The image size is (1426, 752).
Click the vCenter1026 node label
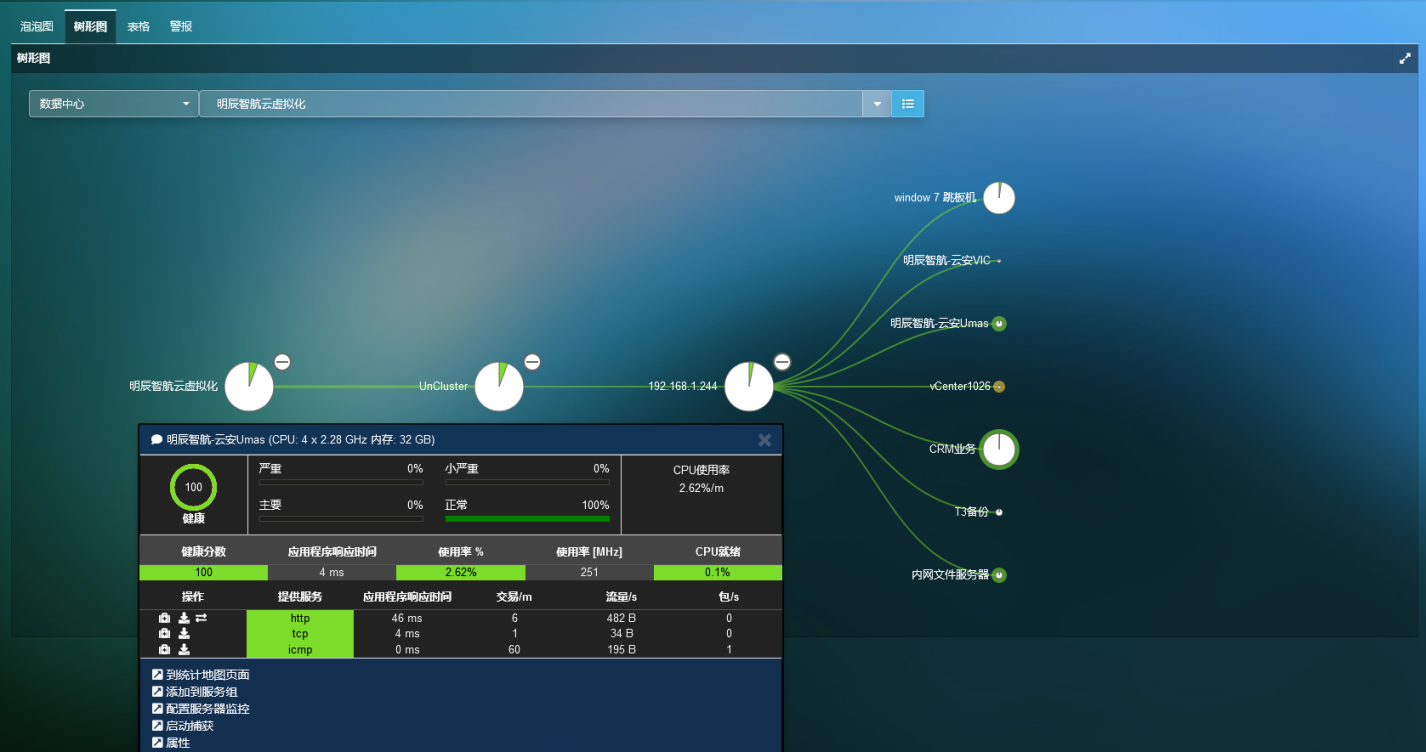click(x=960, y=387)
